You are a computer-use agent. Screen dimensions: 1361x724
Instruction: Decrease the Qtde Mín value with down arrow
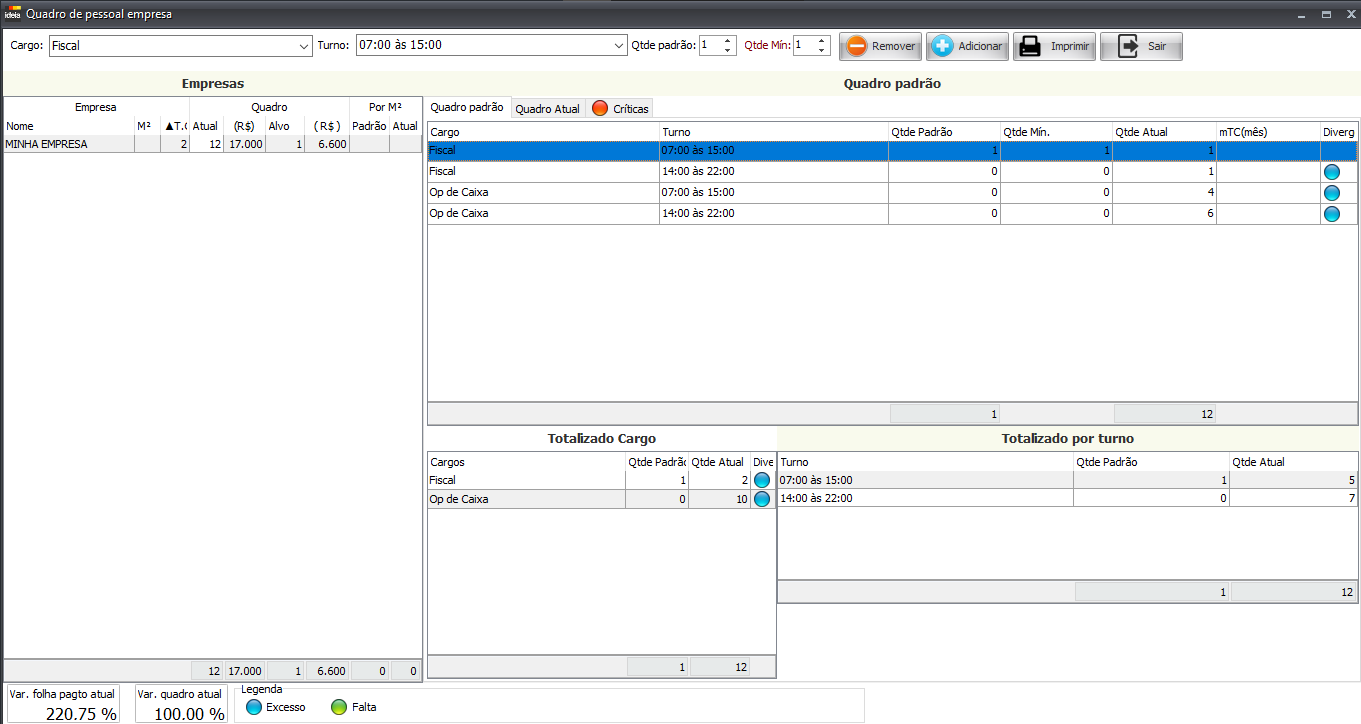pyautogui.click(x=821, y=50)
